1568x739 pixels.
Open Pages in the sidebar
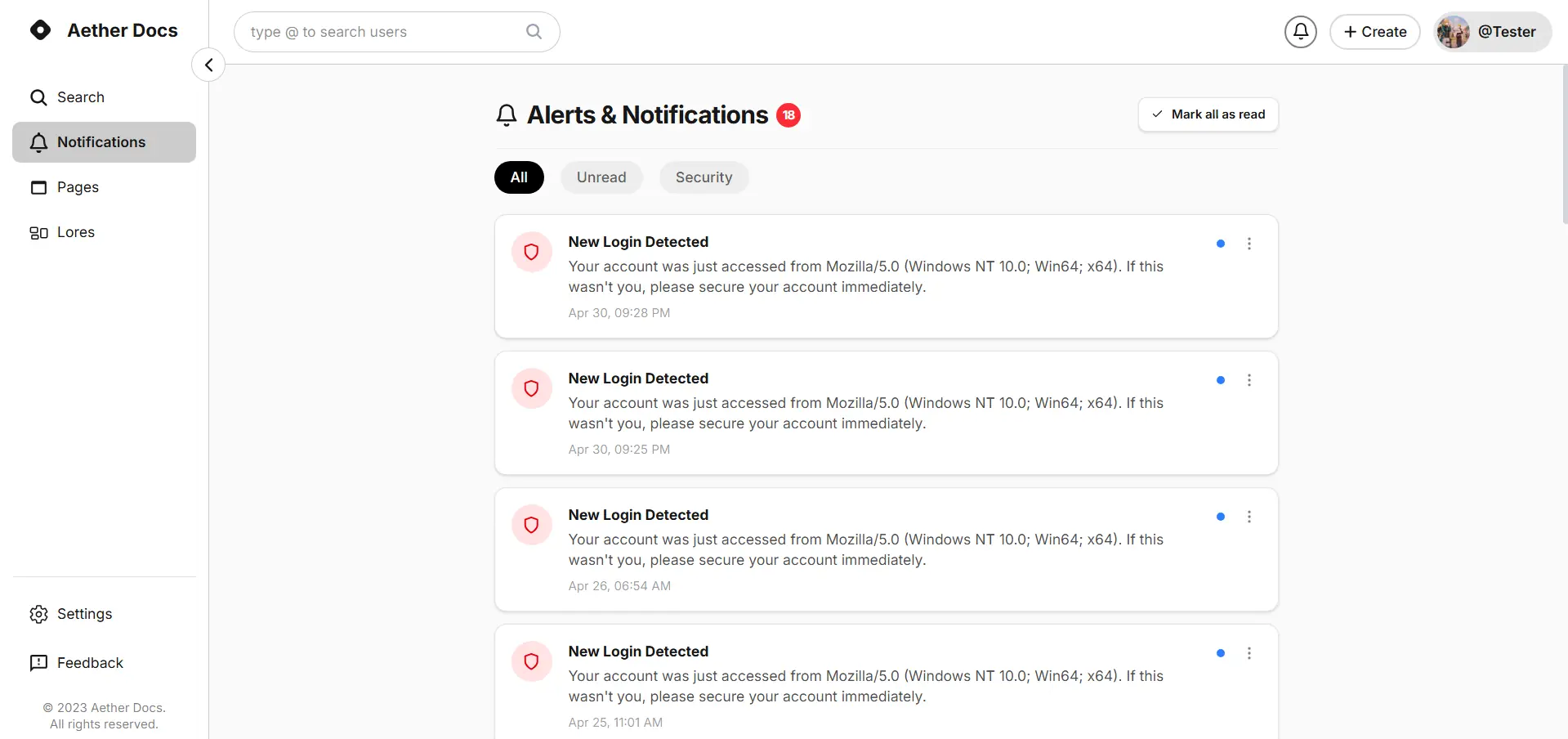[x=105, y=187]
